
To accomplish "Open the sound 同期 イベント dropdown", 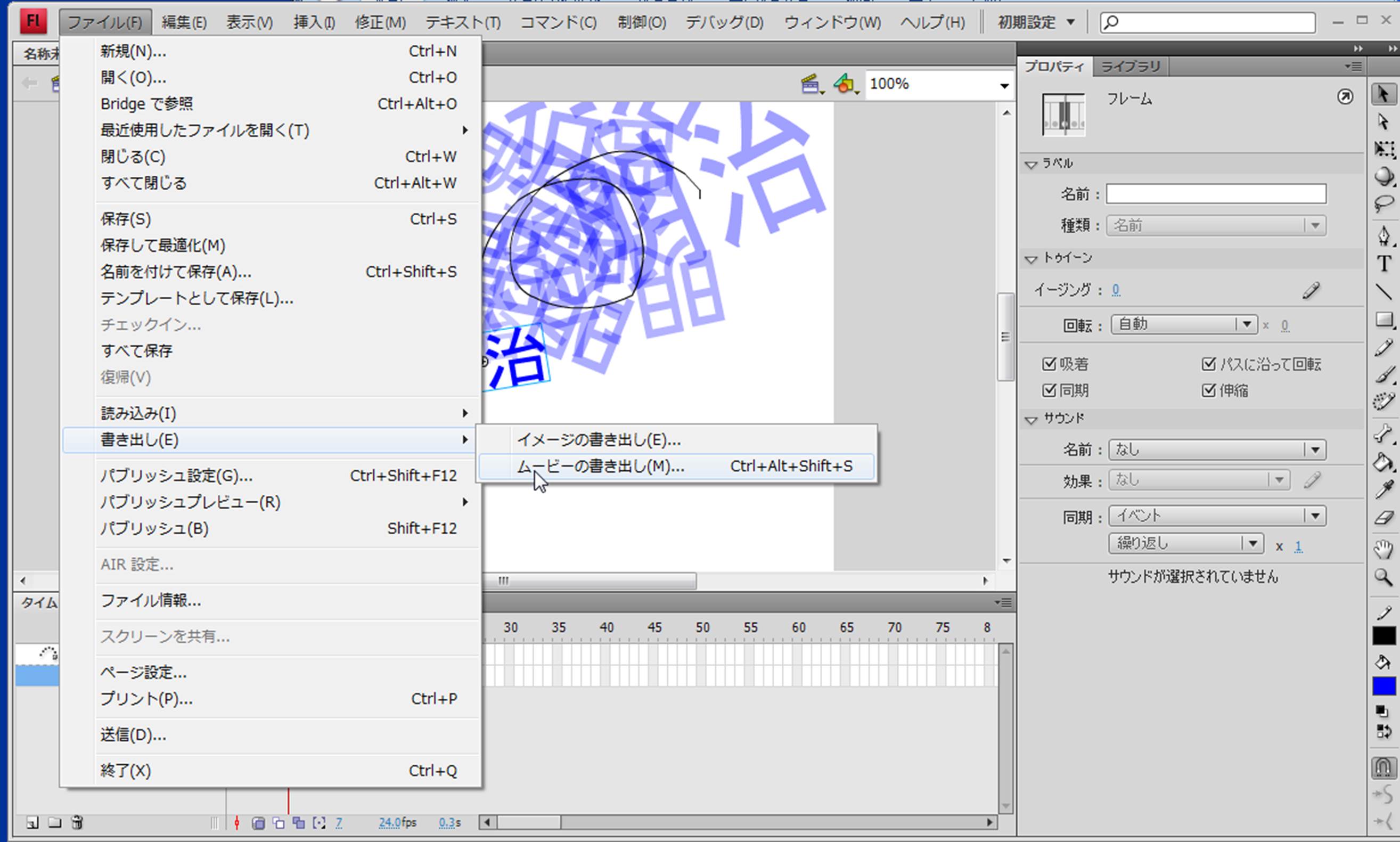I will click(1314, 515).
